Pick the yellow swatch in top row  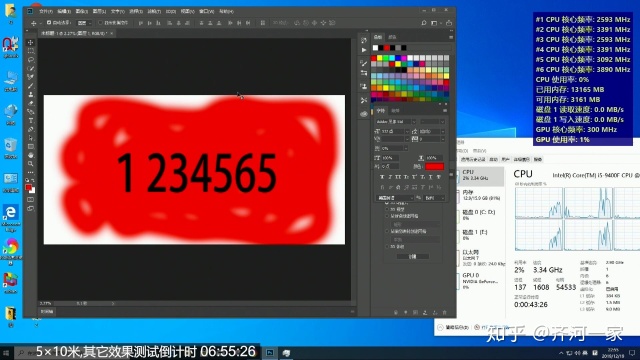click(x=380, y=58)
